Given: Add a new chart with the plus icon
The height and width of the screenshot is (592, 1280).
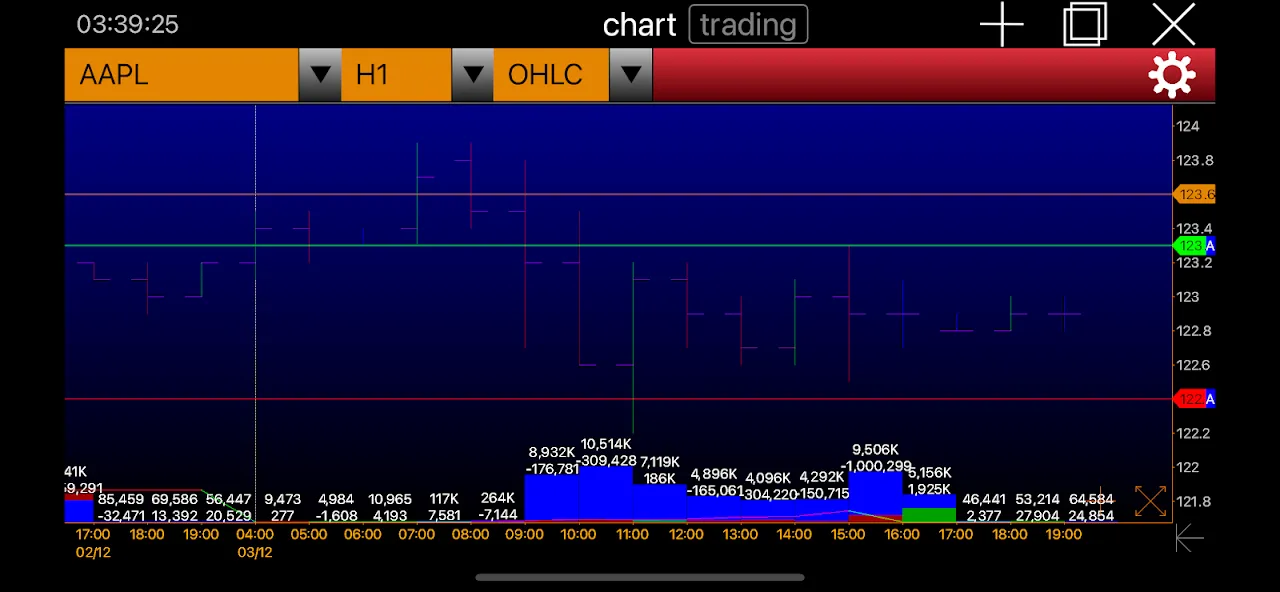Looking at the screenshot, I should tap(1001, 25).
